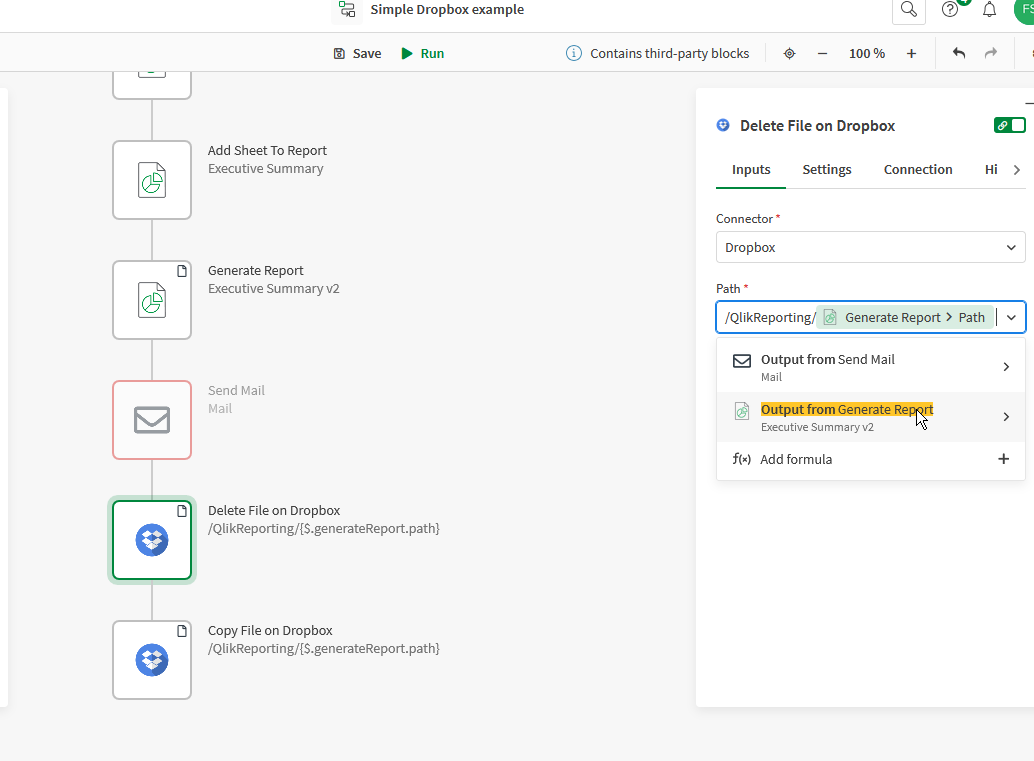Select the Copy File on Dropbox block
Screen dimensions: 1034x761
coord(152,660)
